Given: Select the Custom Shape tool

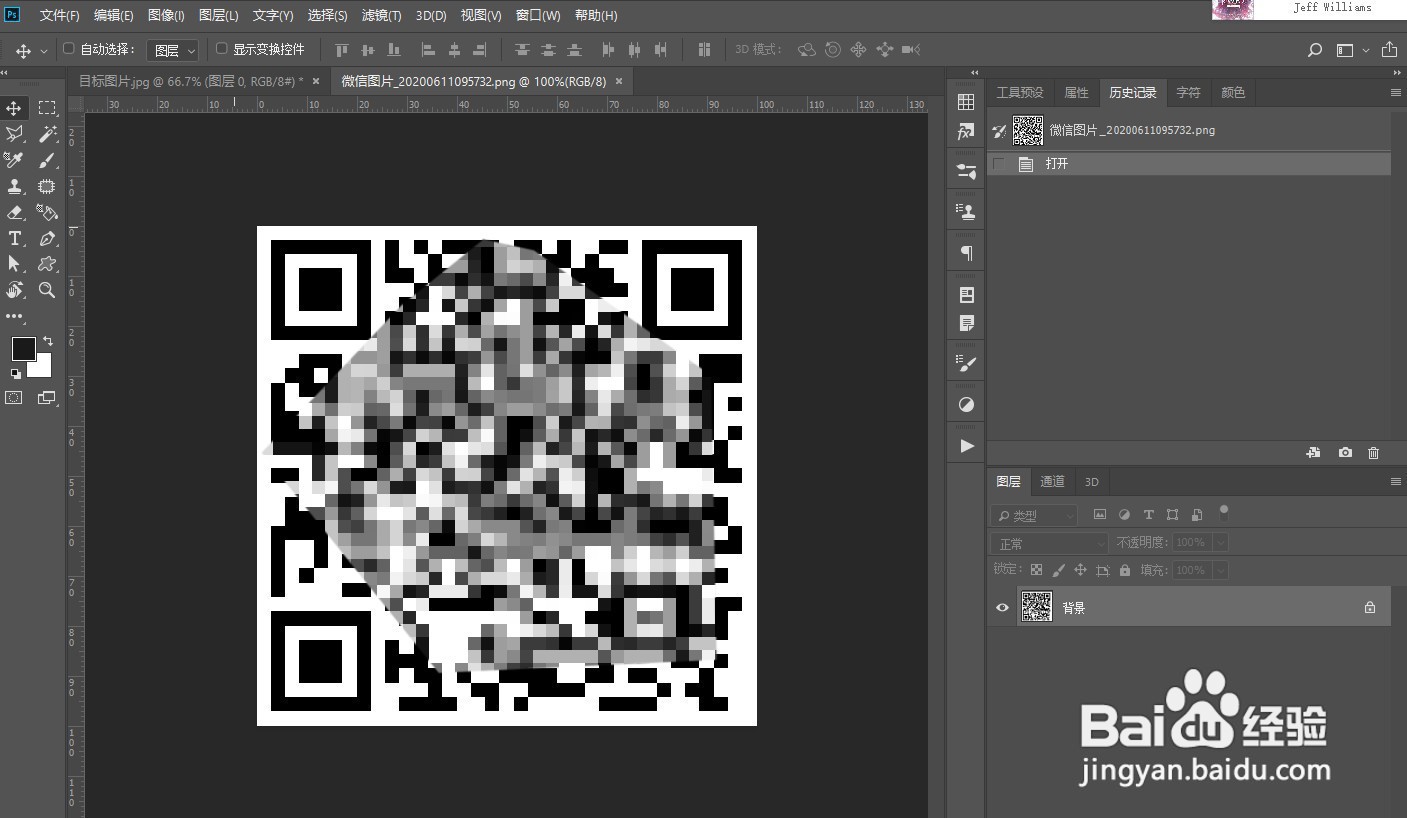Looking at the screenshot, I should (x=47, y=264).
